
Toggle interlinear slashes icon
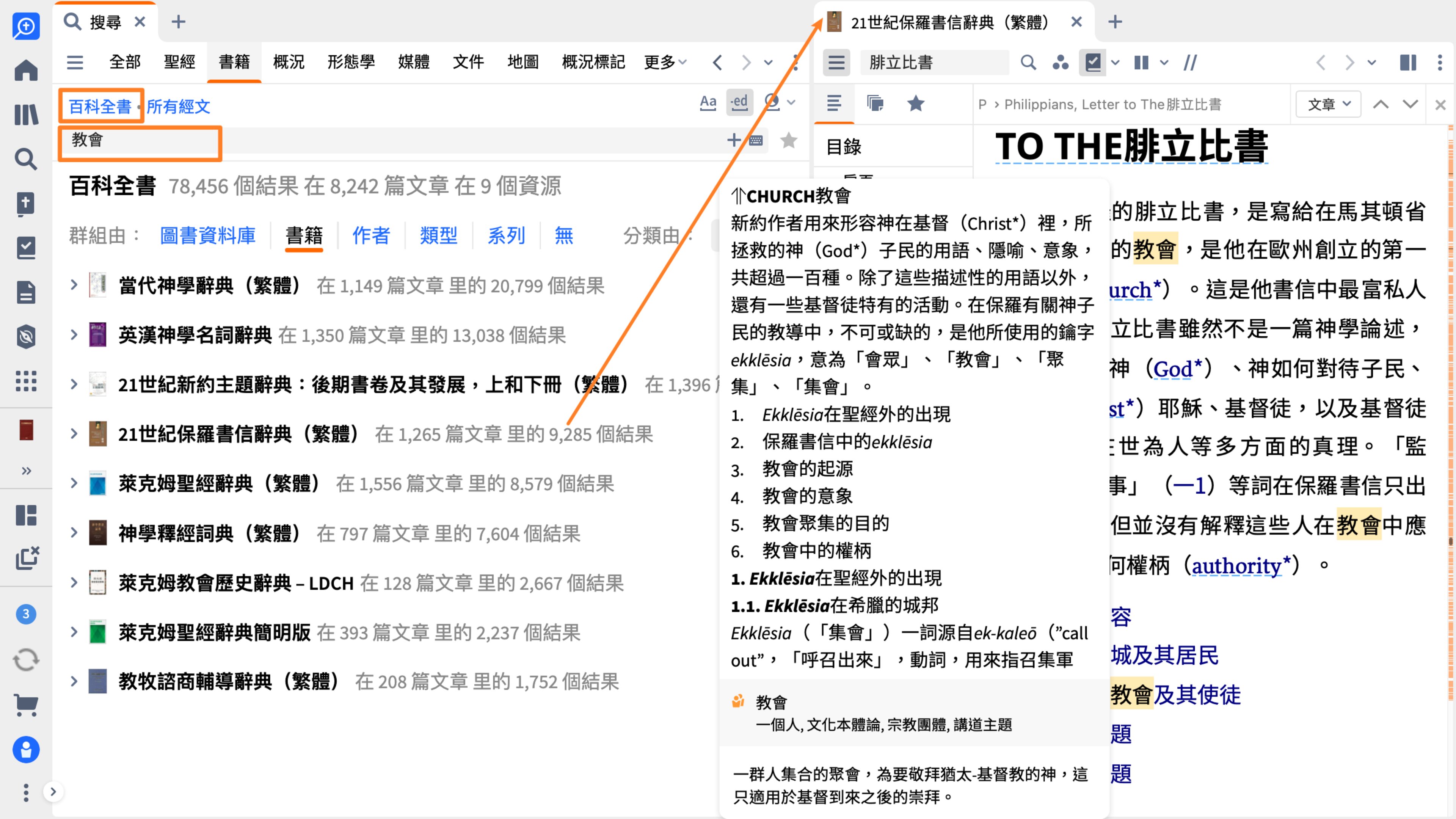pyautogui.click(x=1190, y=62)
